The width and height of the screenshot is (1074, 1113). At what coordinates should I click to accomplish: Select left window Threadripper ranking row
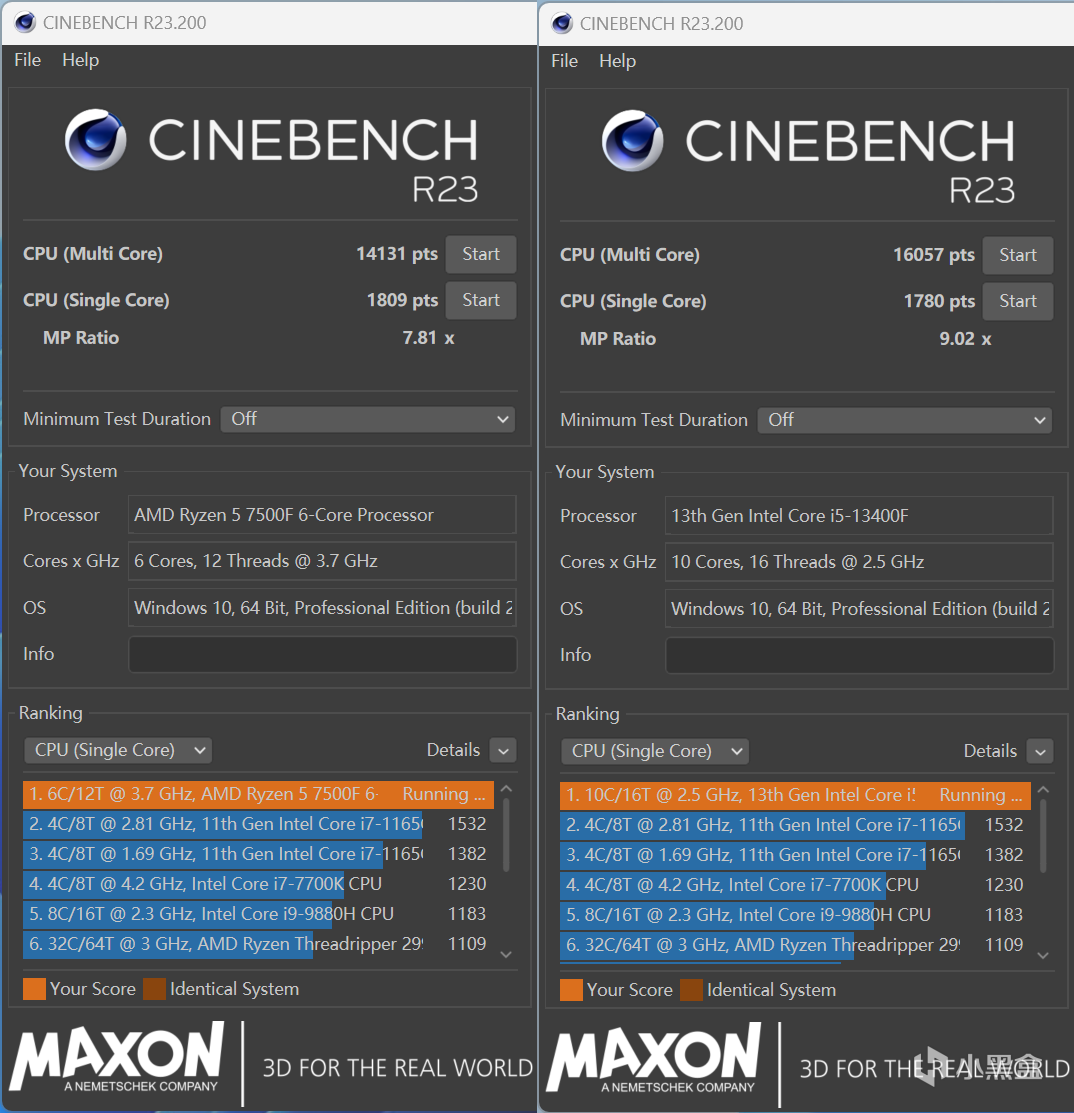258,944
